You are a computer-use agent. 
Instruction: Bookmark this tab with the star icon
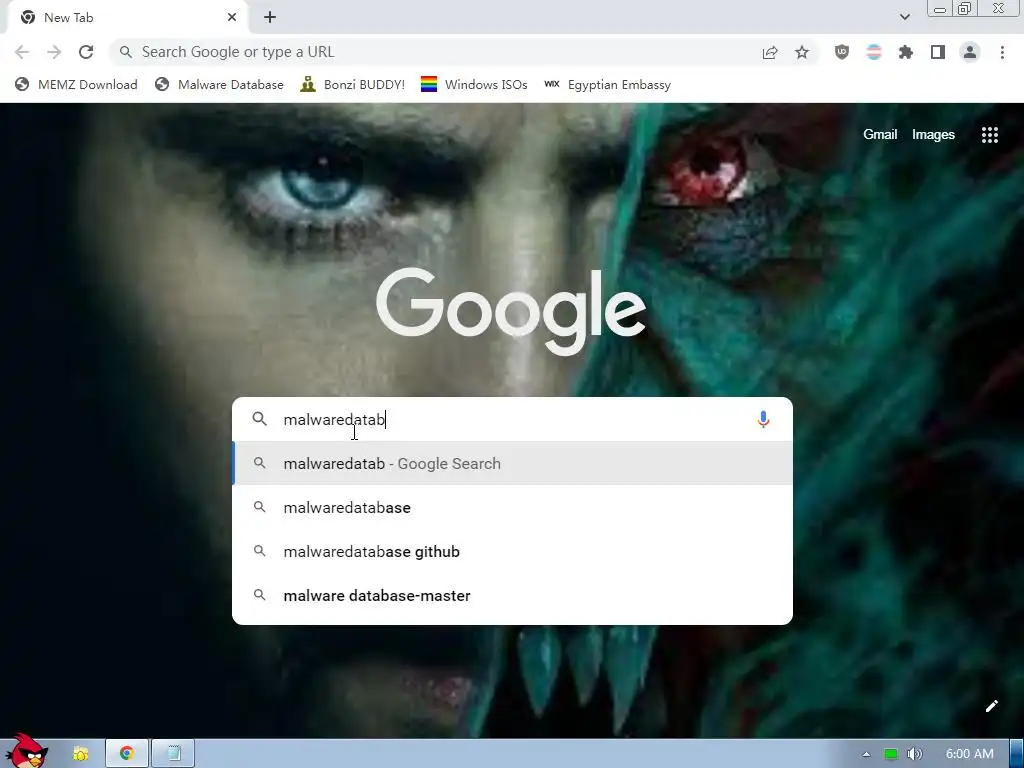pyautogui.click(x=802, y=52)
